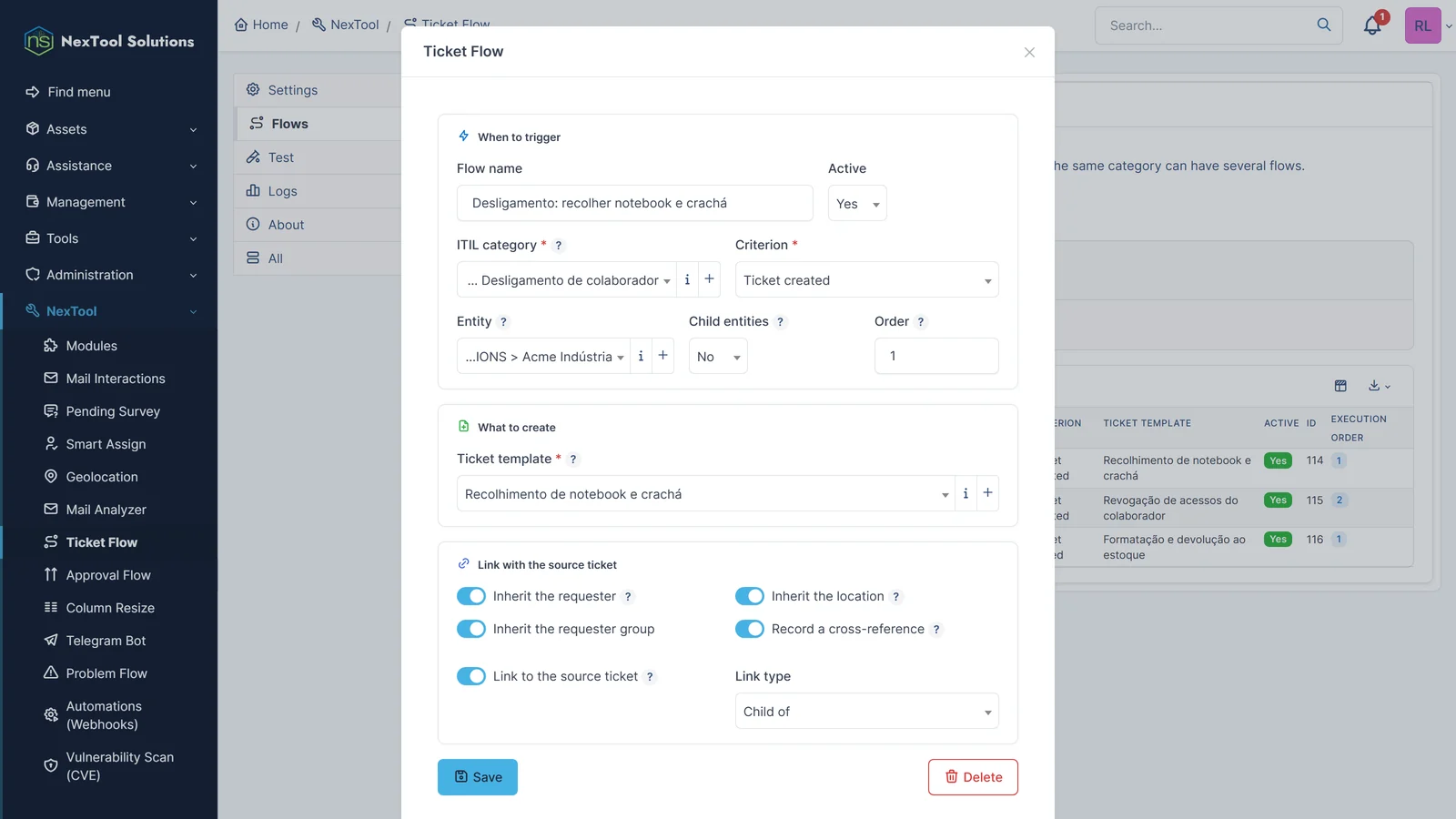Open the Child entities No dropdown
The height and width of the screenshot is (819, 1456).
click(718, 357)
